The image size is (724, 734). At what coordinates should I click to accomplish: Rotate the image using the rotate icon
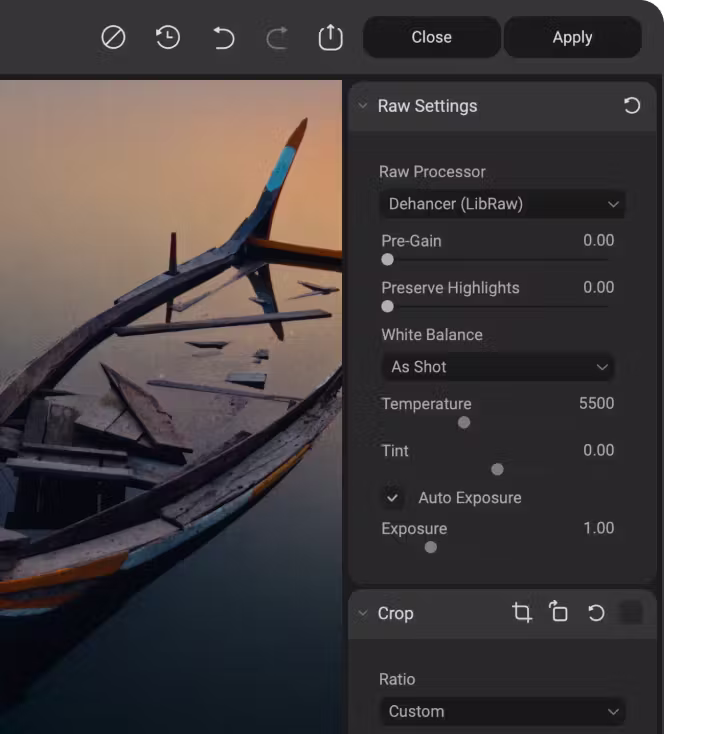[559, 613]
